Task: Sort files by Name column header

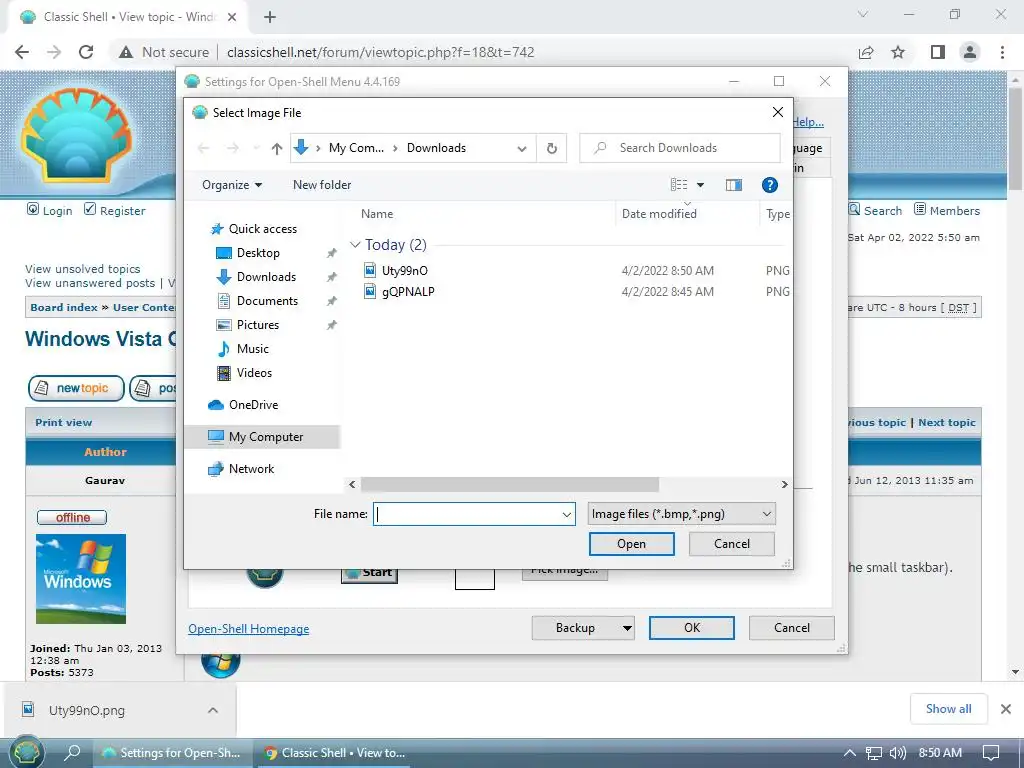Action: point(377,214)
